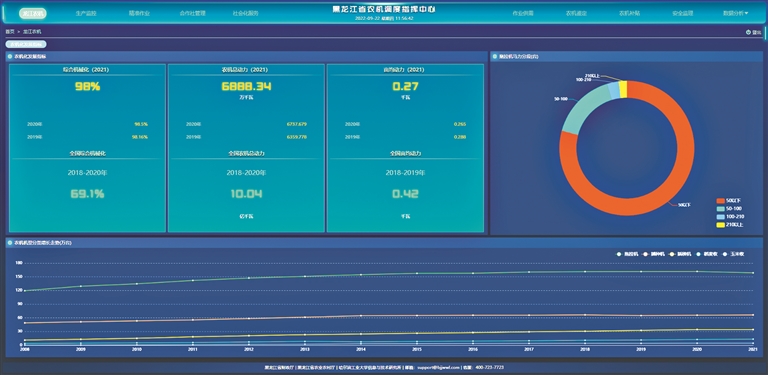
Task: Toggle the cyan-marker line chart legend
Action: point(707,254)
